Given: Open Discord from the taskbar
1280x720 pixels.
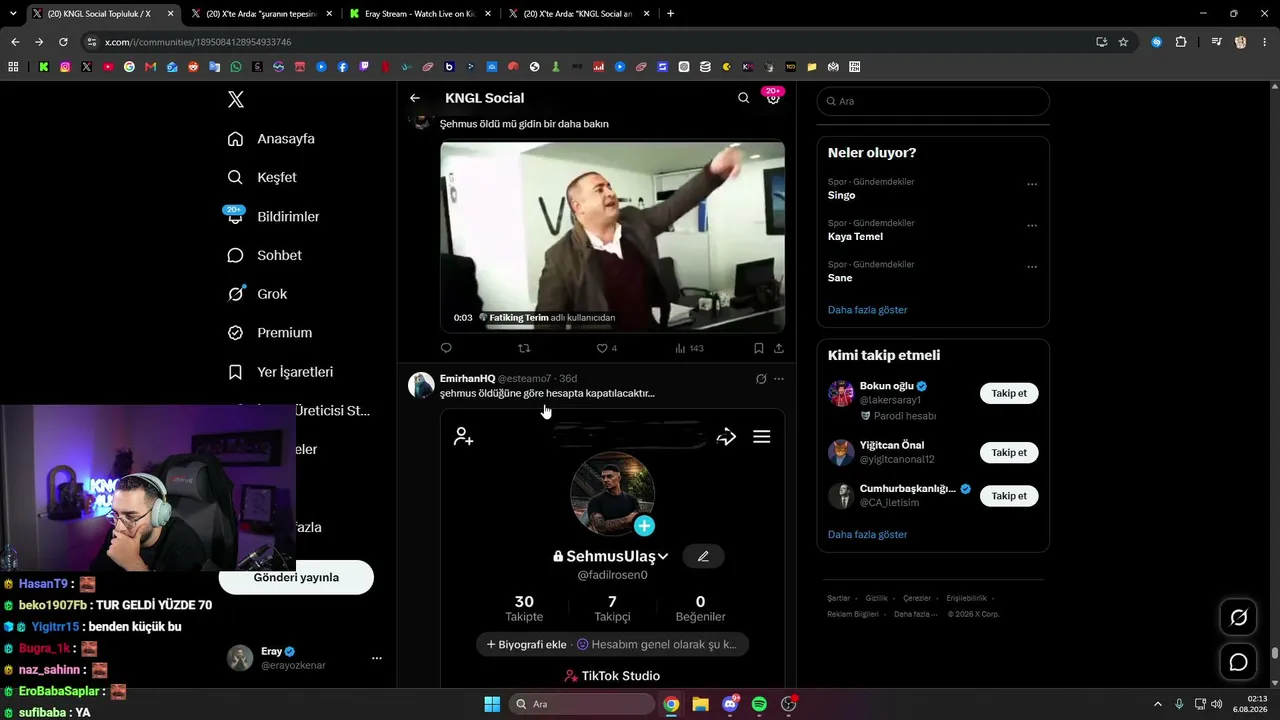Looking at the screenshot, I should pos(730,704).
